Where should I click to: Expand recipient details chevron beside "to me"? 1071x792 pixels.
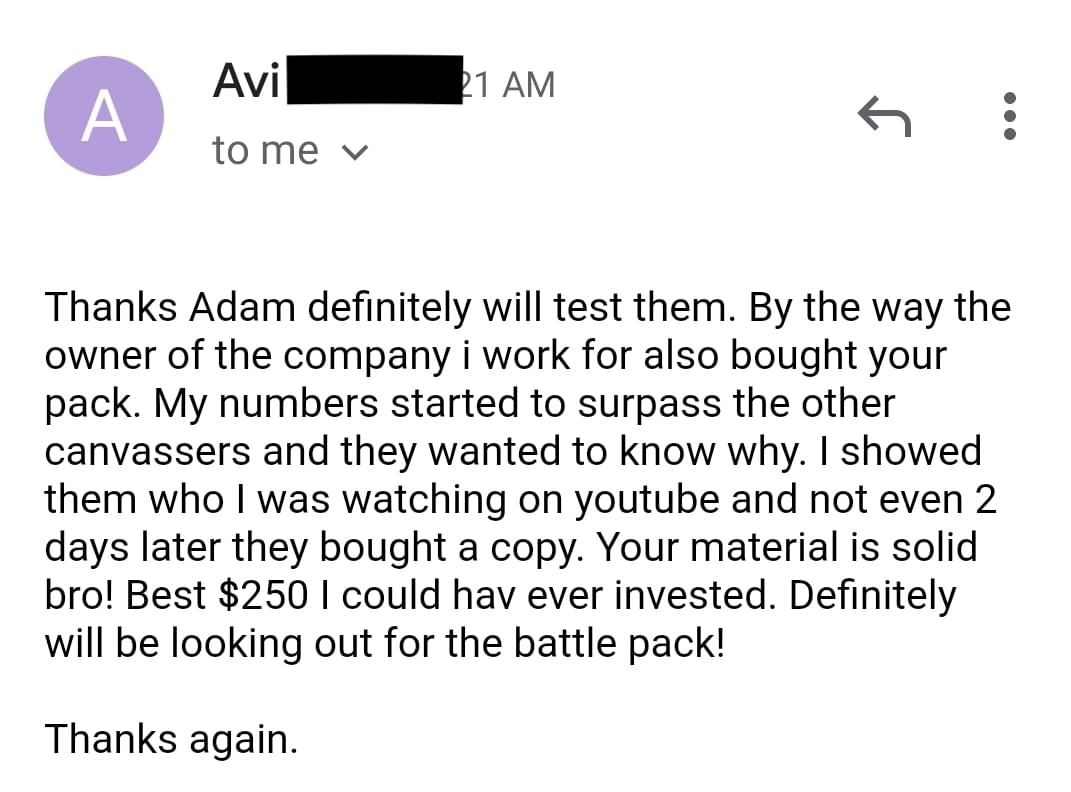354,152
